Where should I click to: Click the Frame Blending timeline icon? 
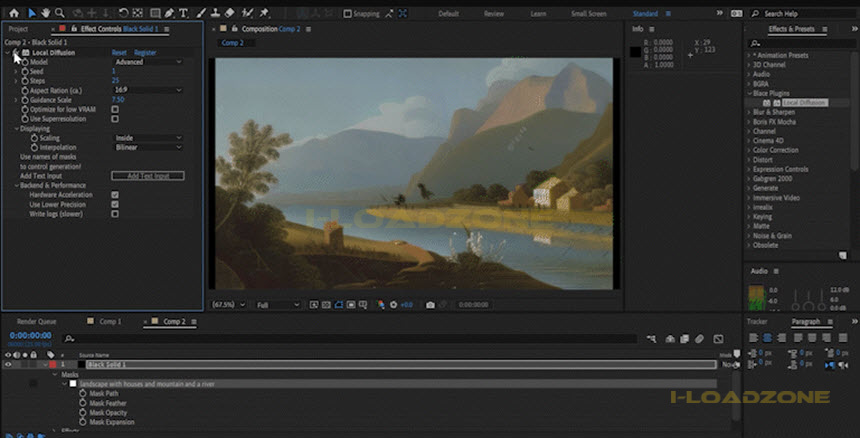tap(684, 339)
